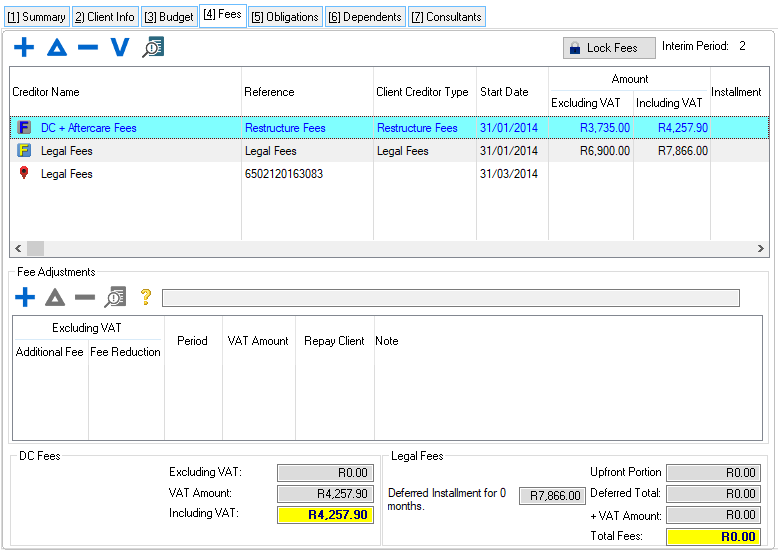This screenshot has height=553, width=778.
Task: Click the blue minus remove fee icon
Action: pyautogui.click(x=88, y=47)
